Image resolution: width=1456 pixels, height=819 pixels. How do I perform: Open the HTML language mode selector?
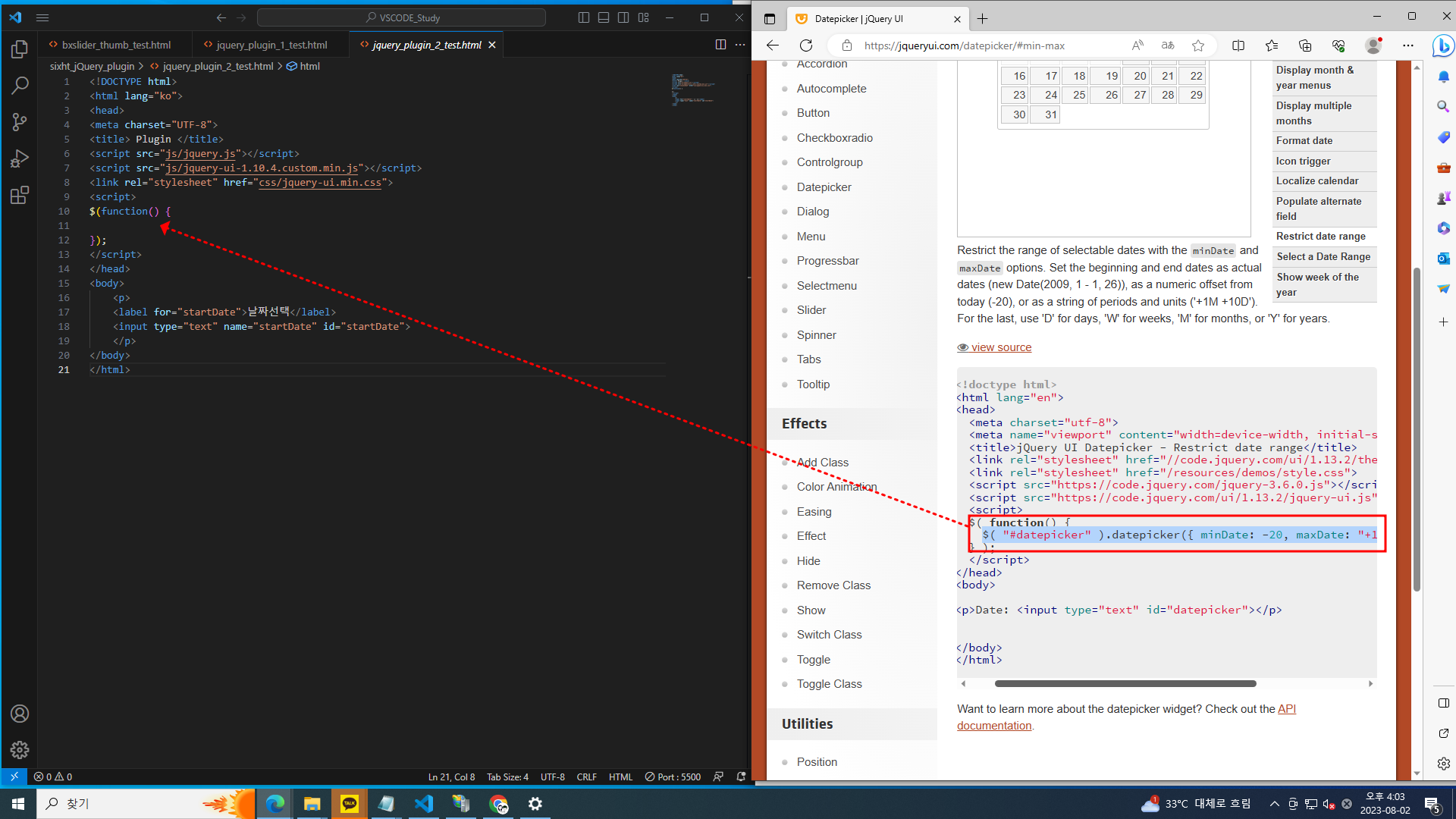point(620,777)
